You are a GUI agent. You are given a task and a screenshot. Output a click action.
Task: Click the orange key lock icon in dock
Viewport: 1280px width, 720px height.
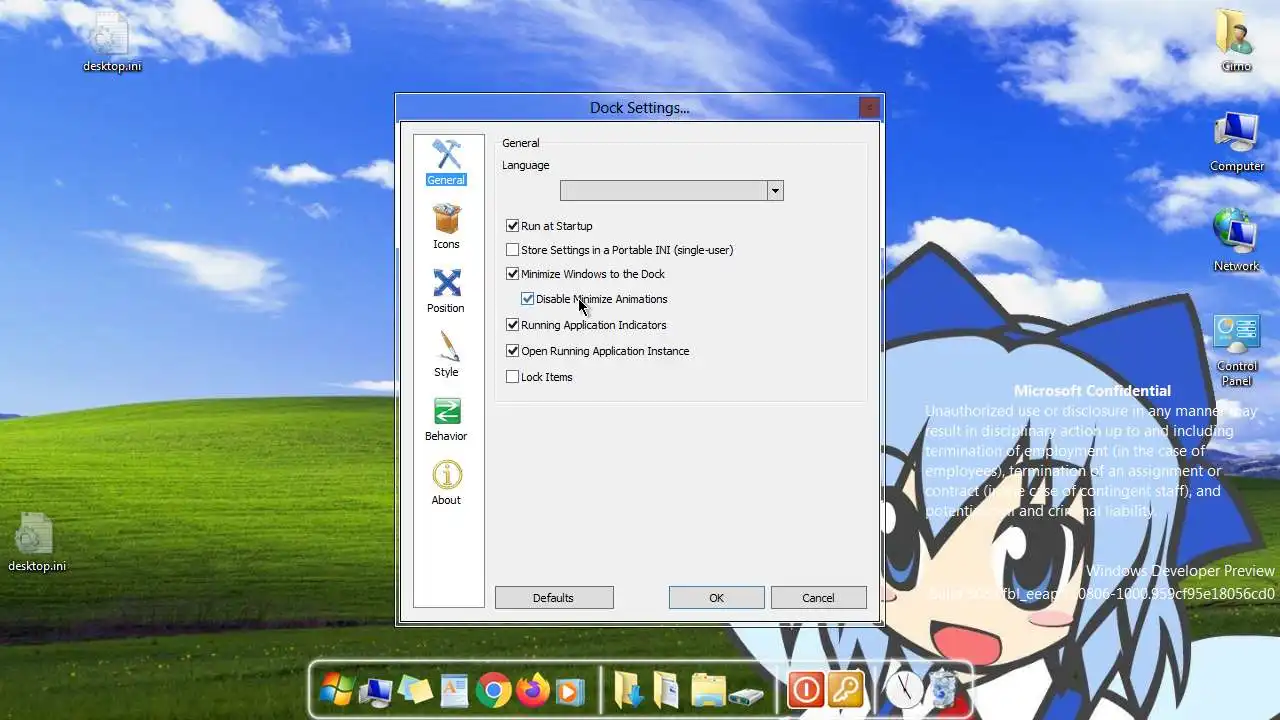[845, 690]
